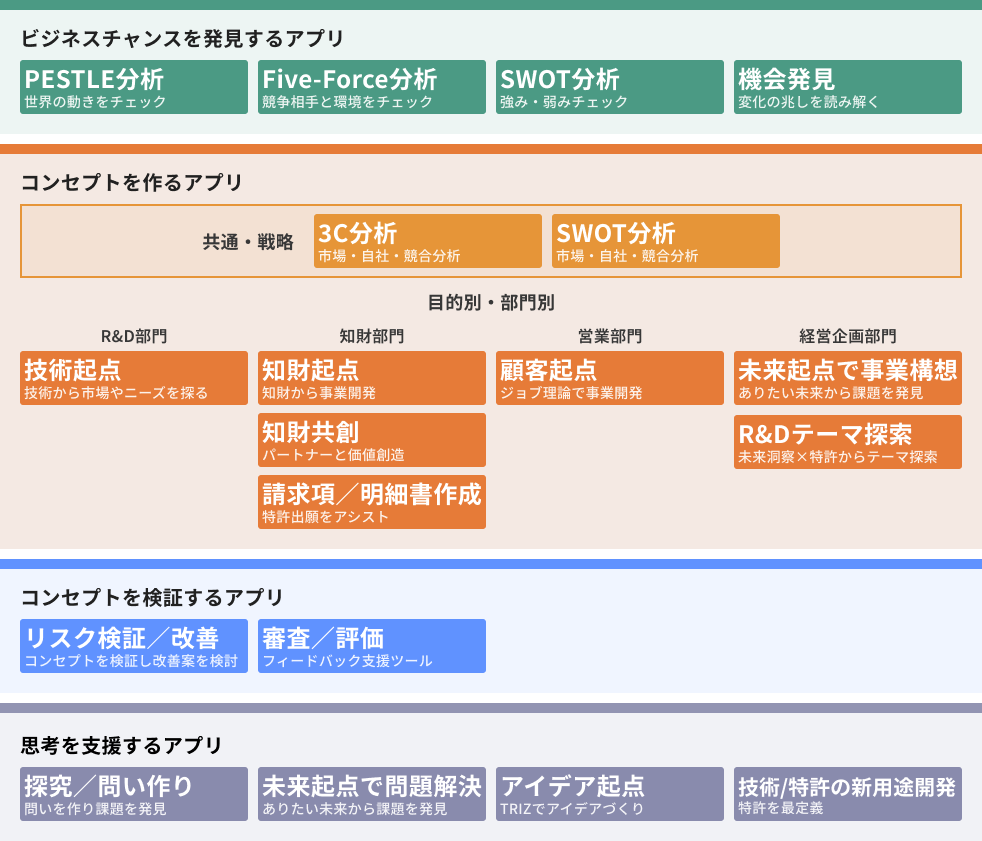Image resolution: width=982 pixels, height=841 pixels.
Task: Open 知財起点 in the 知財部門 column
Action: click(372, 378)
